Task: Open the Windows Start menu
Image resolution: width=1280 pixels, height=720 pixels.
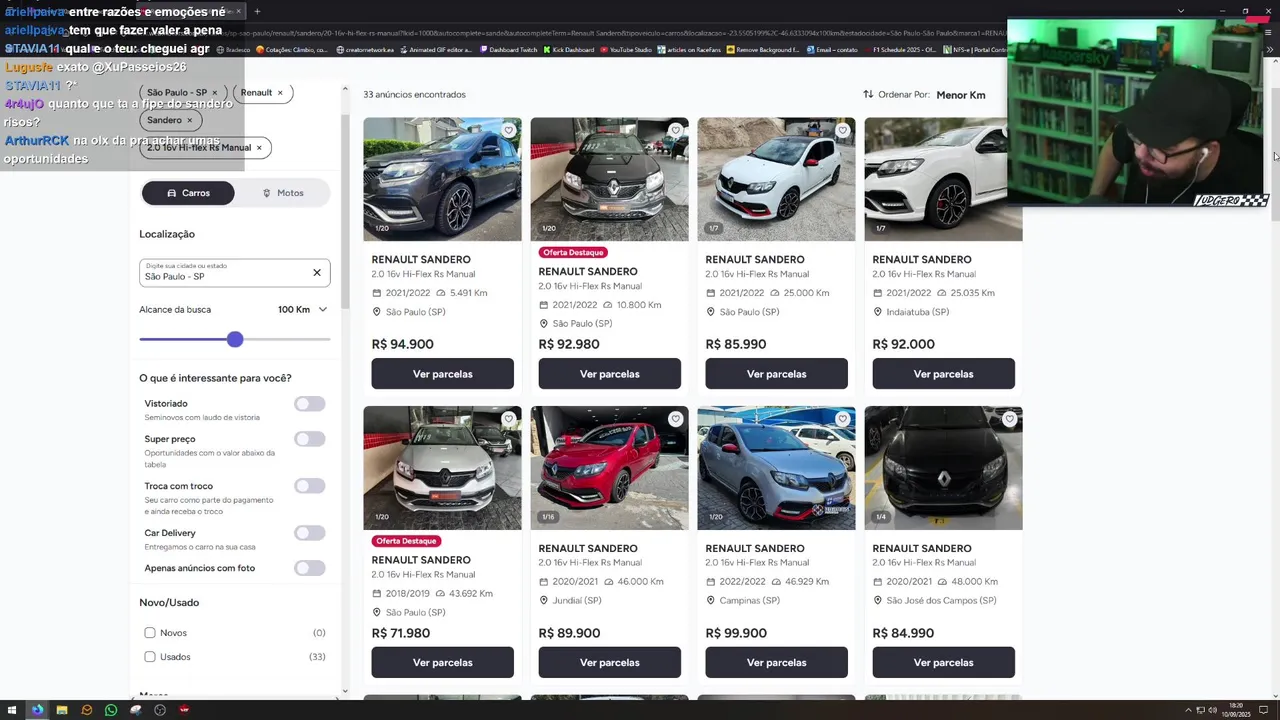Action: coord(12,710)
